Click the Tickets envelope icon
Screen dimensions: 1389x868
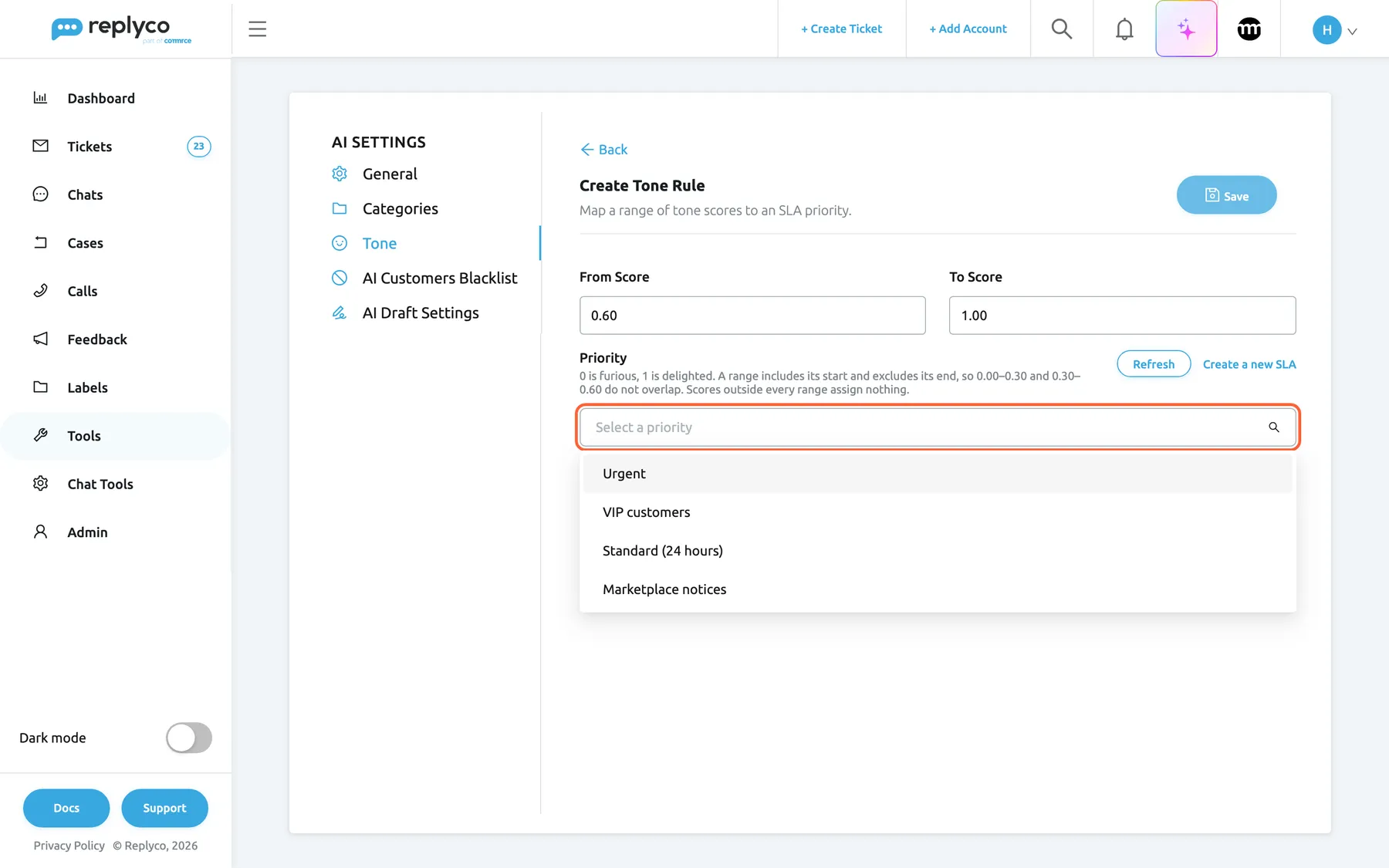(x=40, y=146)
